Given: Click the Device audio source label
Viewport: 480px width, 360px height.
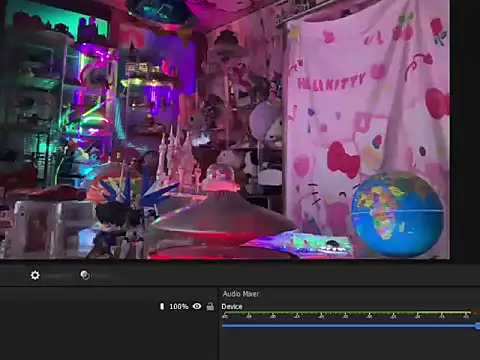Looking at the screenshot, I should [x=232, y=306].
